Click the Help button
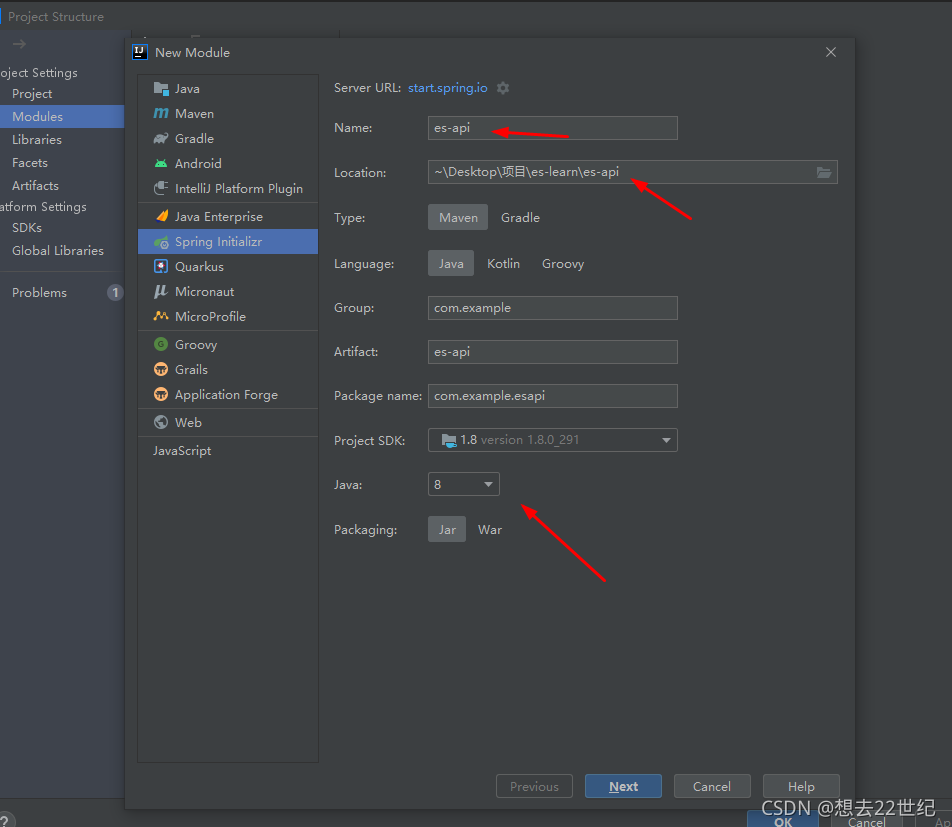Viewport: 952px width, 827px height. tap(801, 786)
